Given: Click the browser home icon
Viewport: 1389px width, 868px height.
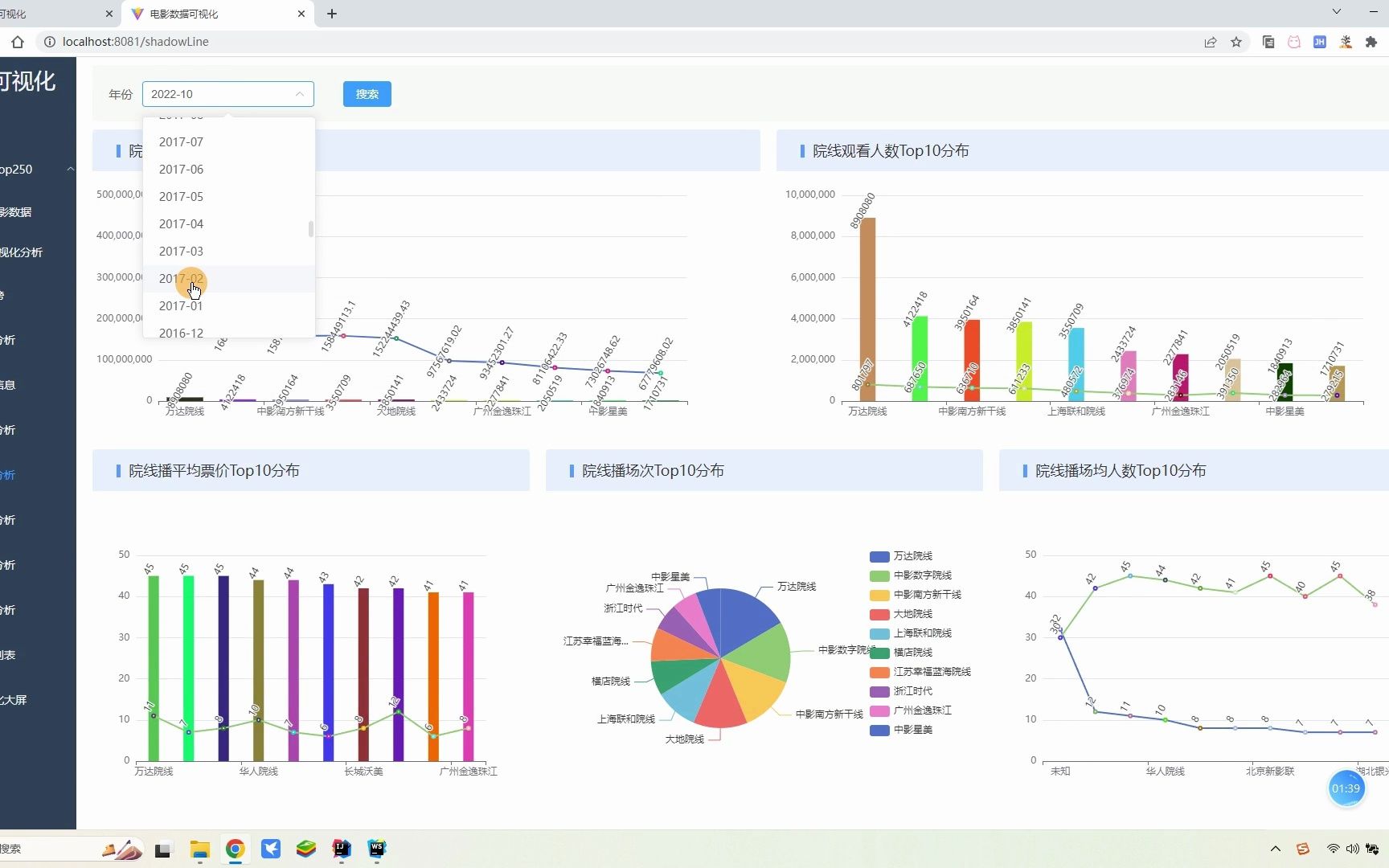Looking at the screenshot, I should [18, 42].
